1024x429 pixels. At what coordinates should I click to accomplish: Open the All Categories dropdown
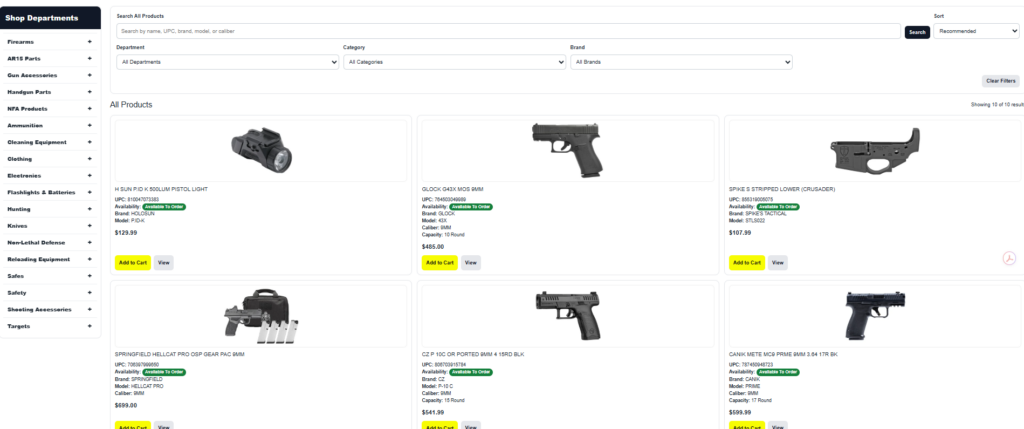coord(455,62)
